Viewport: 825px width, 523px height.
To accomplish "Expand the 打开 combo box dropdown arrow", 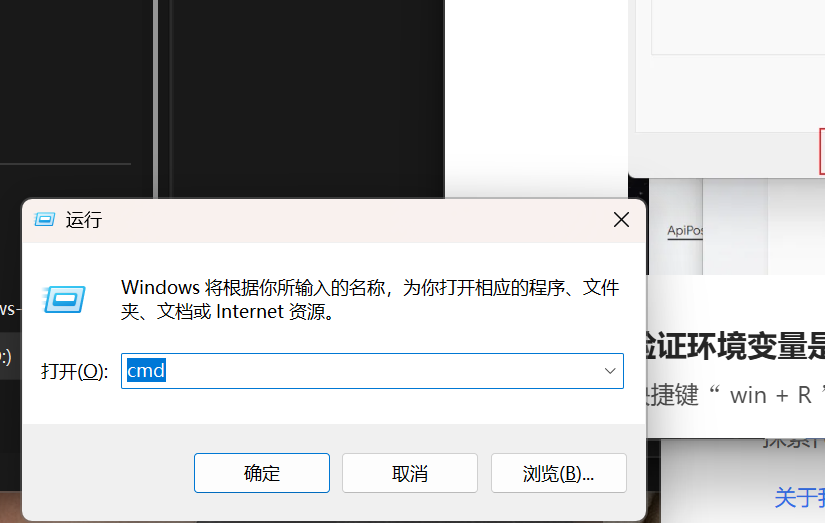I will [x=610, y=371].
